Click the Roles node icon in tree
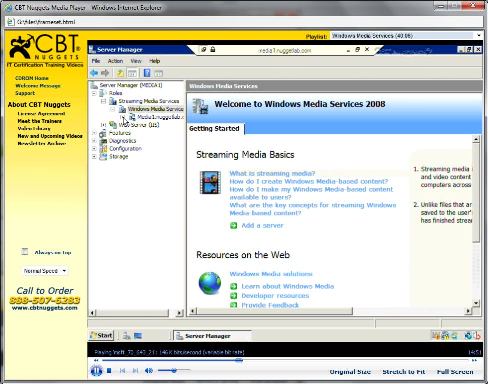Screen dimensions: 488x384 coord(103,93)
